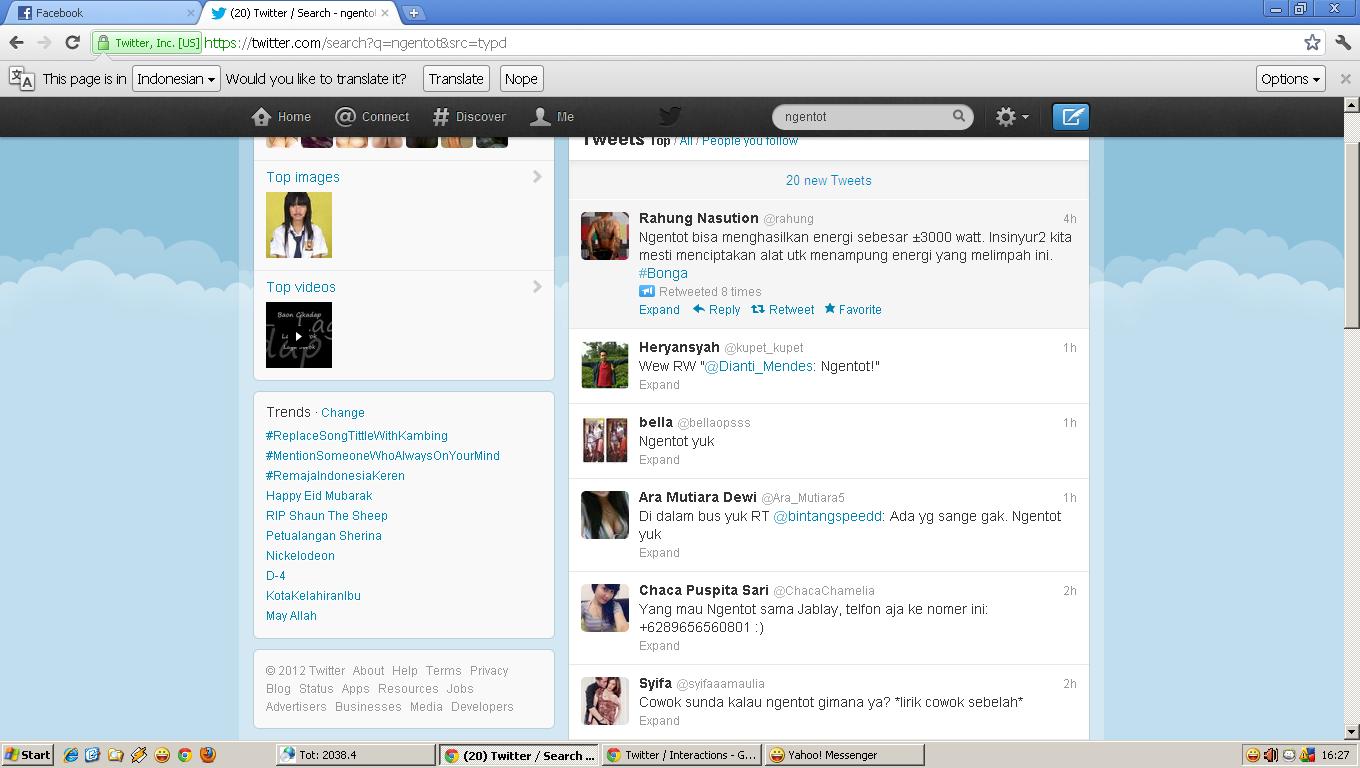Launch Firefox from quick launch
Viewport: 1360px width, 768px height.
(x=208, y=755)
